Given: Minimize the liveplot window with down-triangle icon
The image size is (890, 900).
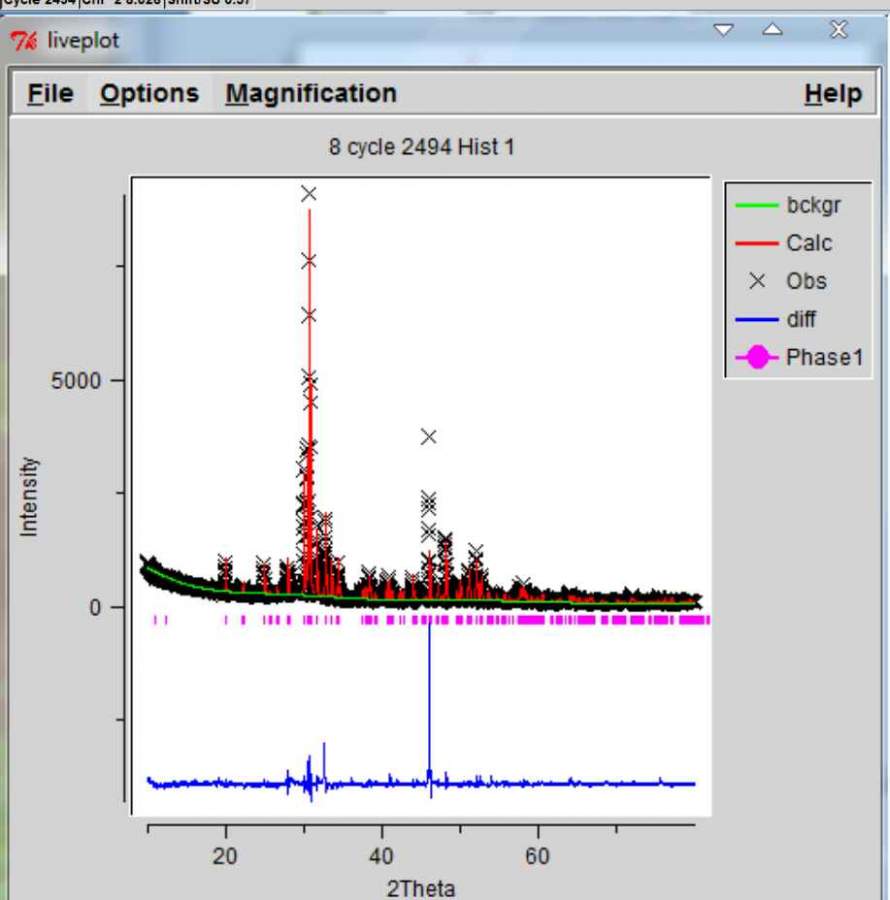Looking at the screenshot, I should (723, 30).
